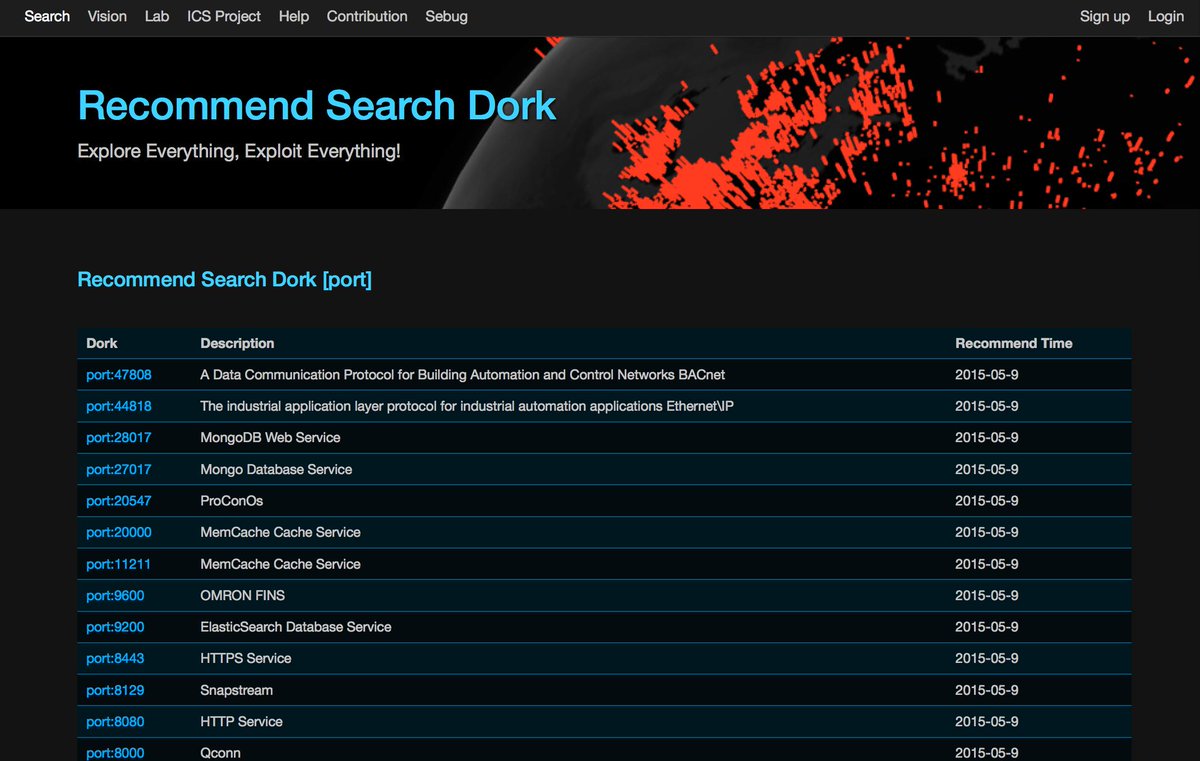Click the 'ProConOs' description cell

232,501
